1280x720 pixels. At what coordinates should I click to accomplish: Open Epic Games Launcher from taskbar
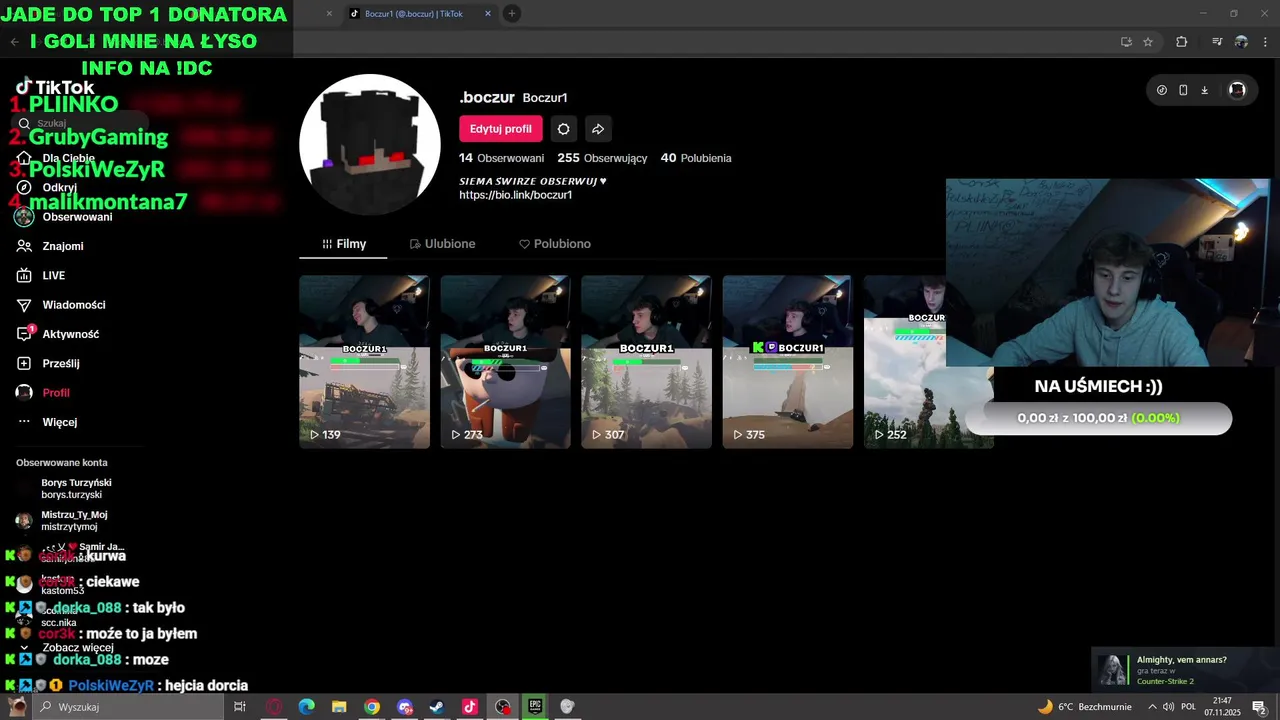pos(535,707)
